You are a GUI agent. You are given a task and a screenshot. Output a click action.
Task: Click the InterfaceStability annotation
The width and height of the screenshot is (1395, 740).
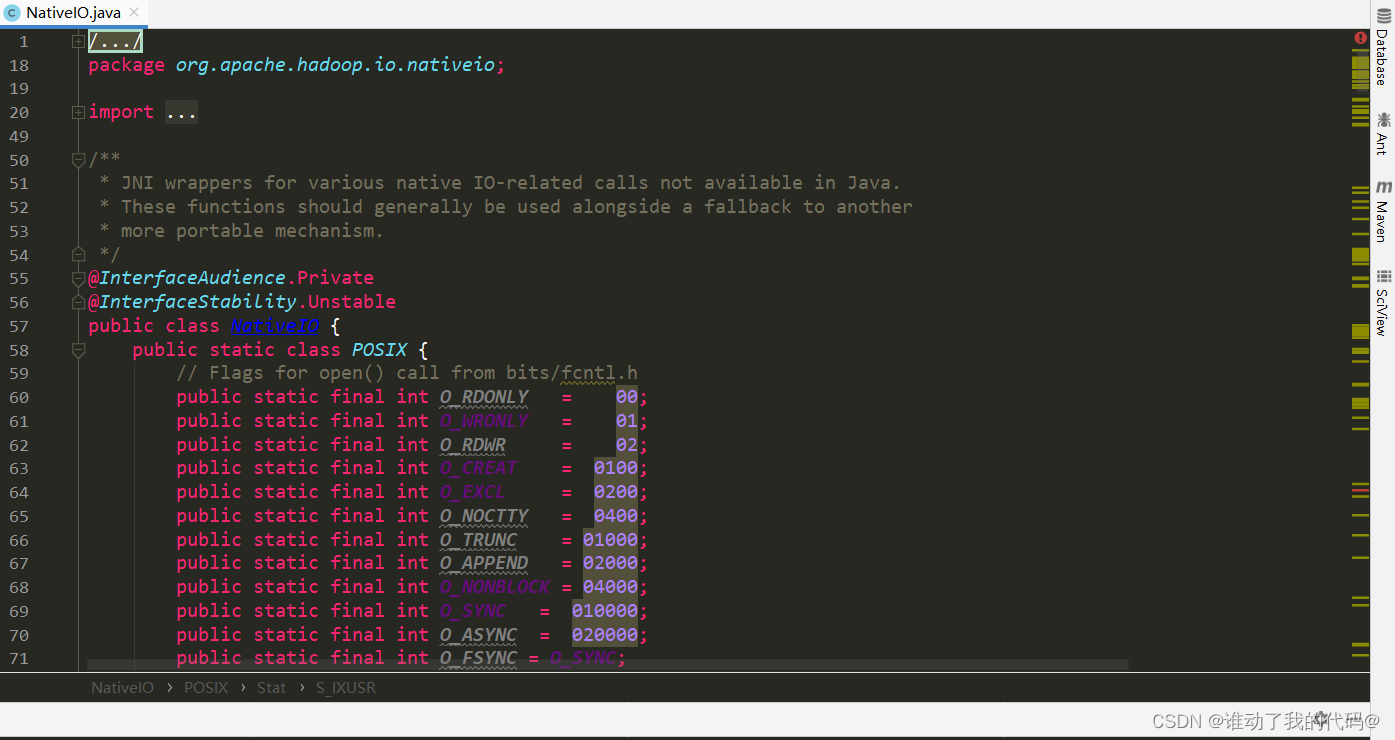click(197, 302)
